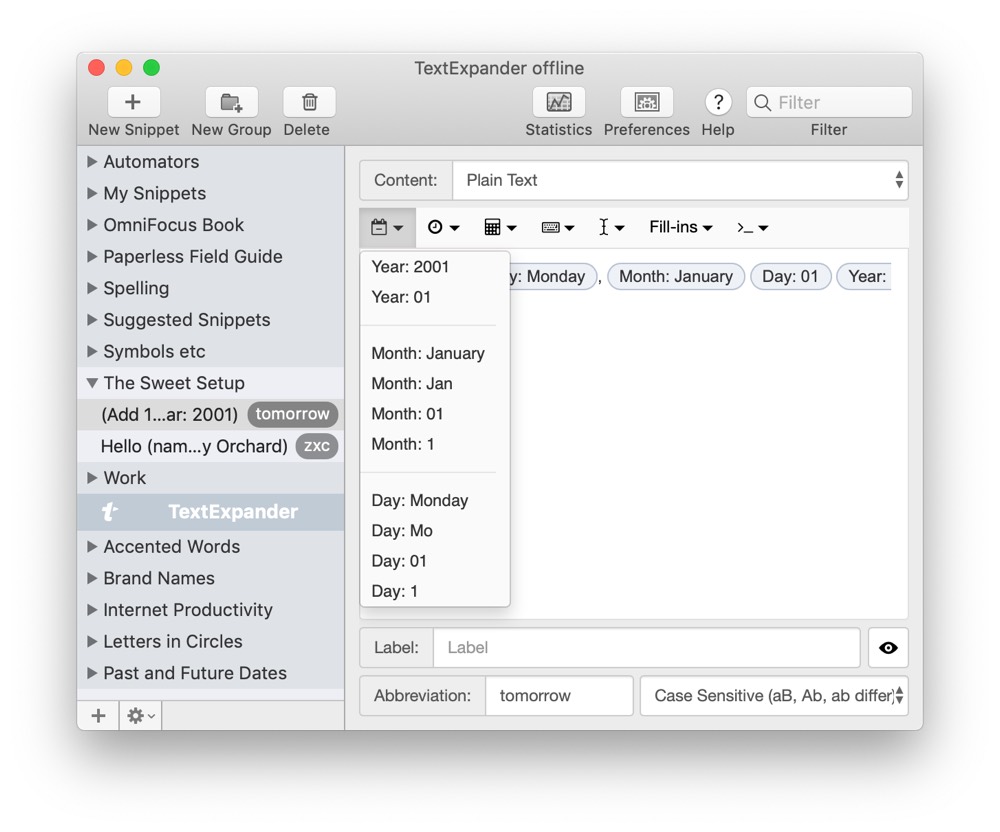Open the Preferences icon

click(x=647, y=102)
